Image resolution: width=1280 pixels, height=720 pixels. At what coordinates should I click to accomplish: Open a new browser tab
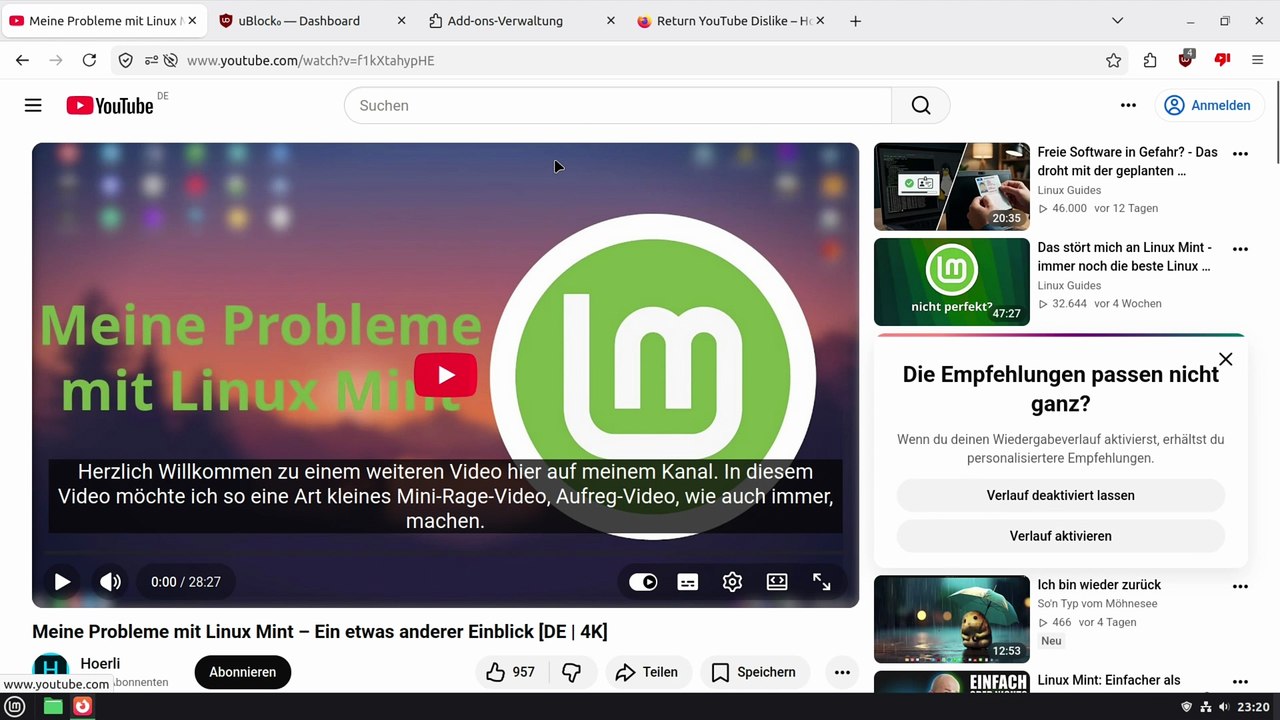click(855, 21)
